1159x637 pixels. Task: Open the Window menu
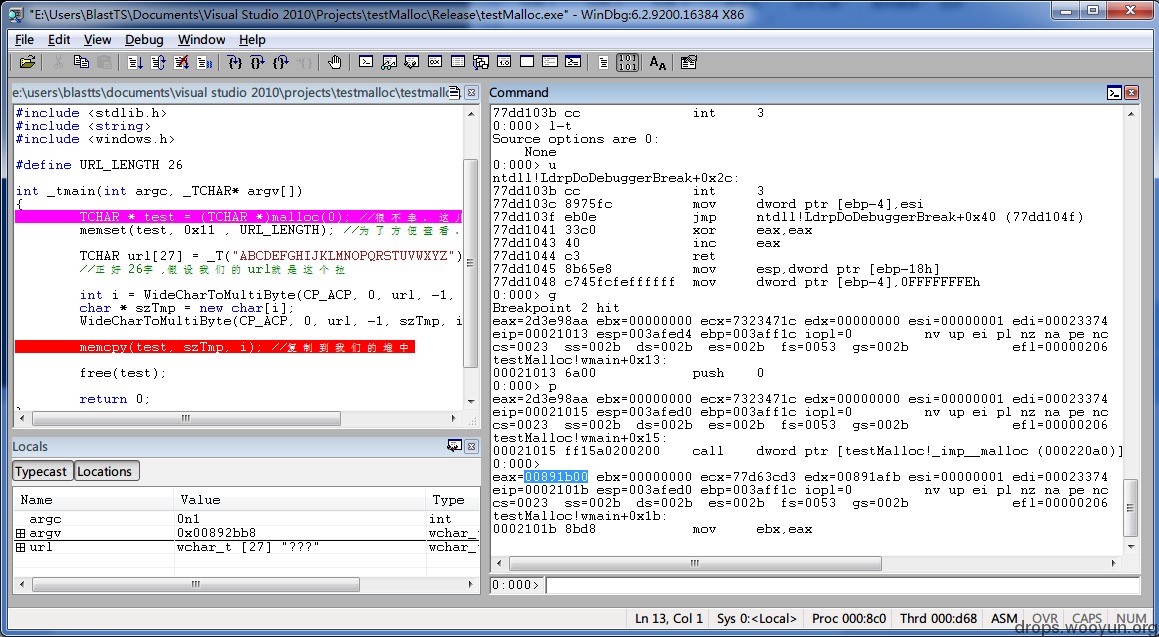click(201, 40)
